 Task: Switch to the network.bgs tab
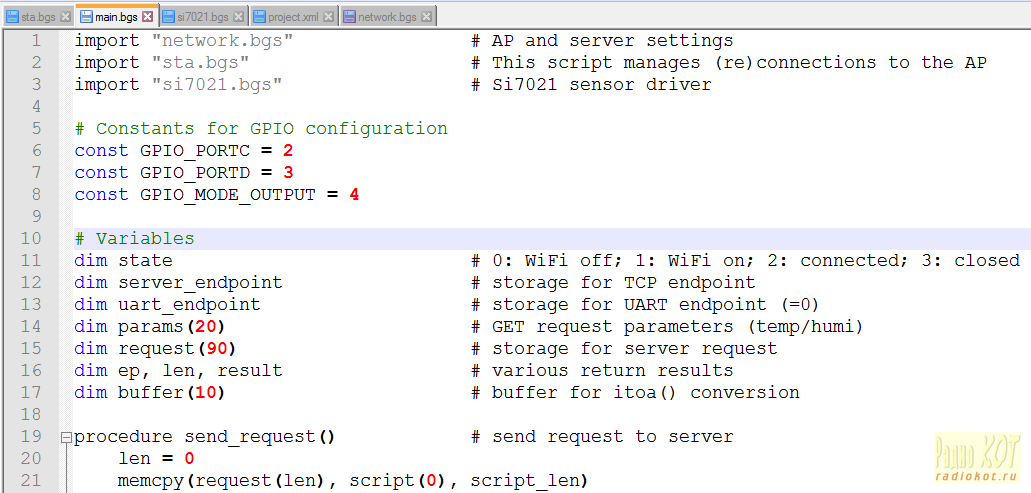tap(387, 17)
